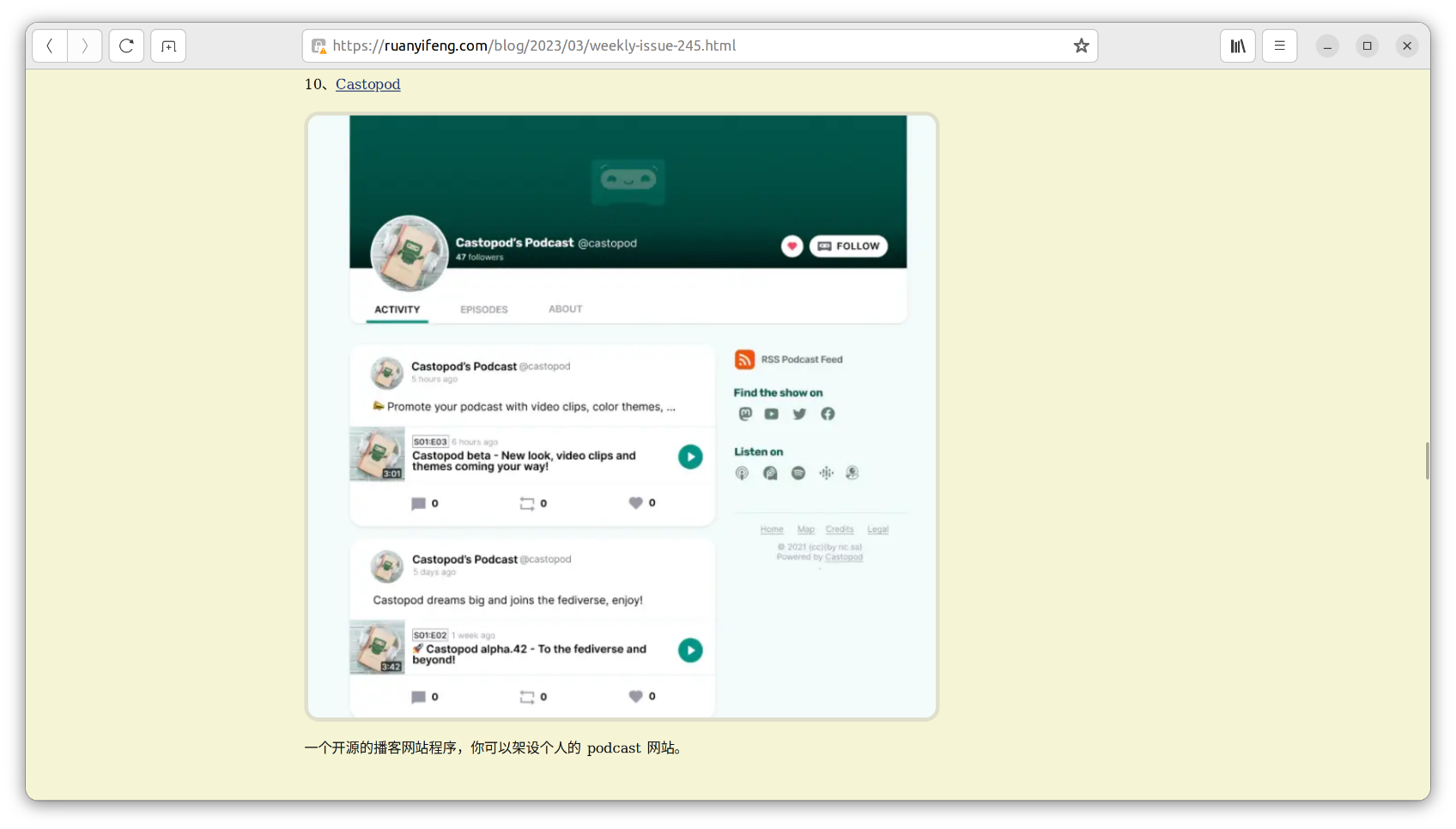Click the heart icon next to FOLLOW

[792, 246]
